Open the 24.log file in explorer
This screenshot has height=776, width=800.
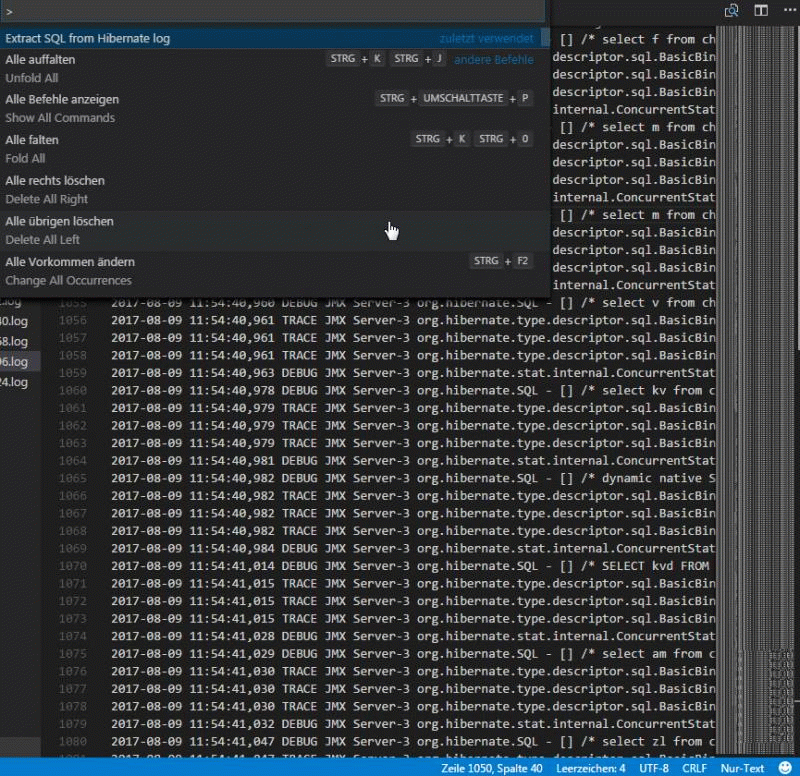point(14,382)
